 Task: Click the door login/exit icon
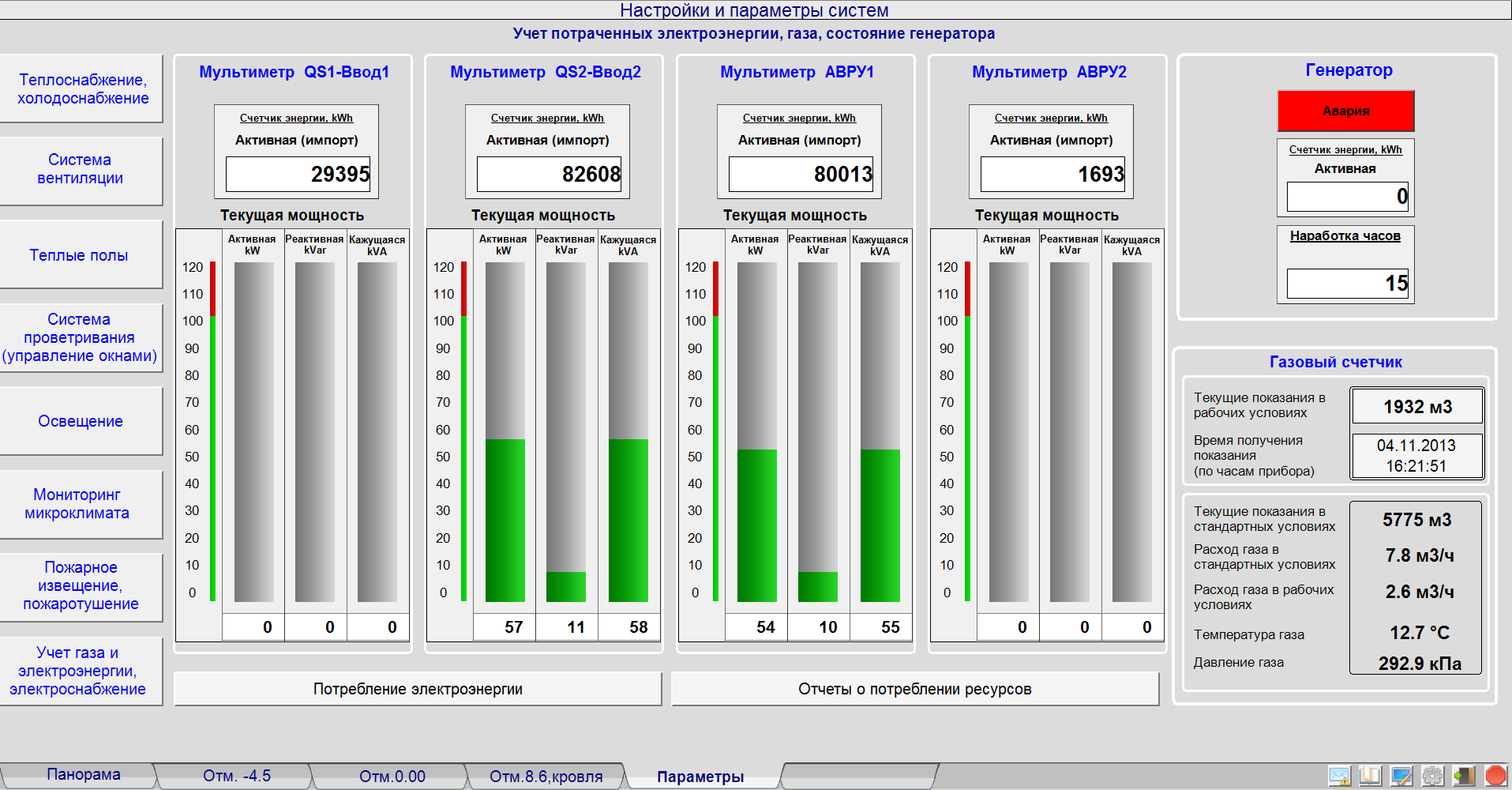[1464, 776]
